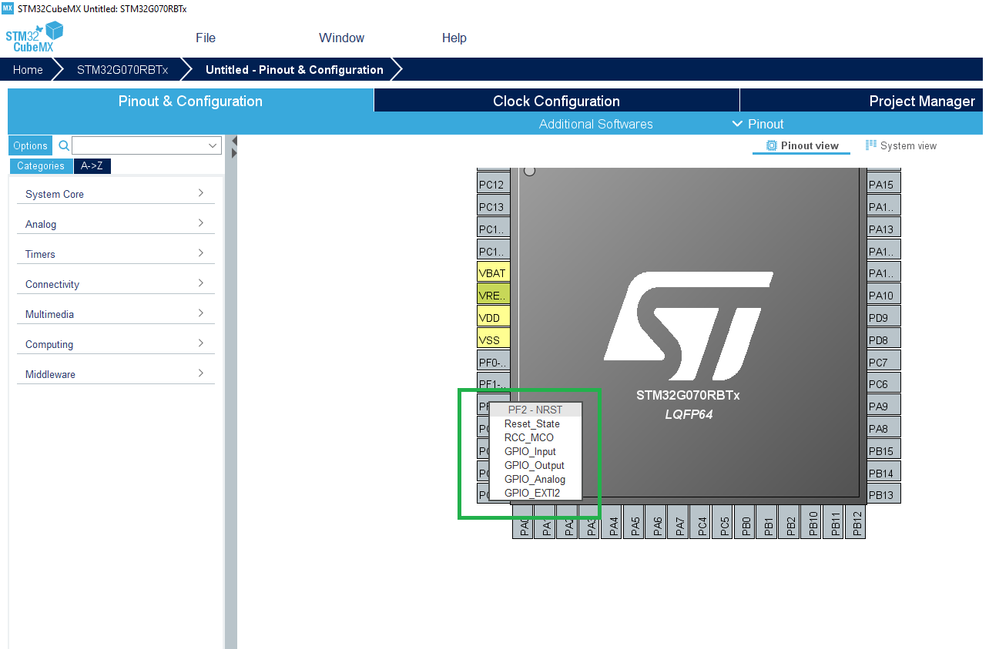Click pin PB13
This screenshot has width=999, height=649.
[x=884, y=494]
